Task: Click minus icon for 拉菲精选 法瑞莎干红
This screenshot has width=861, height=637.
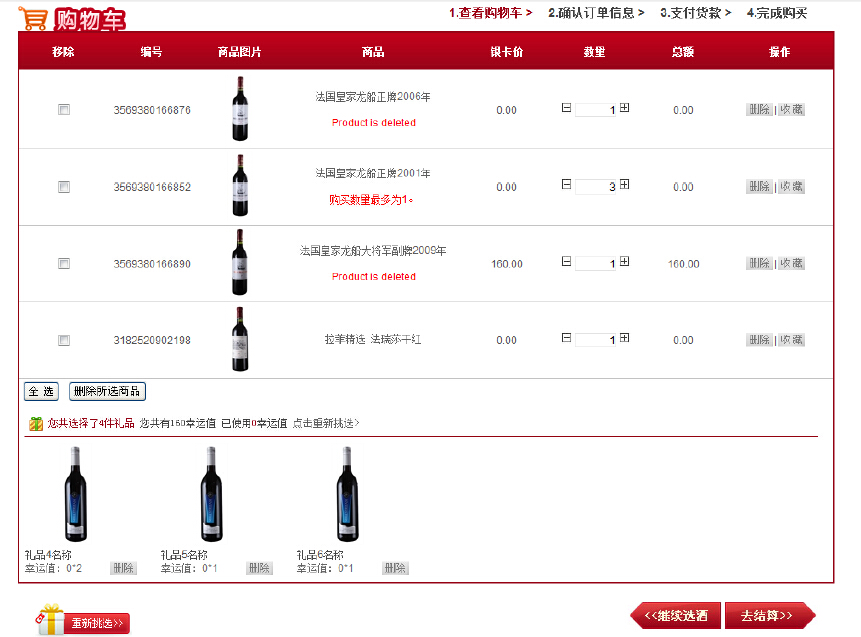Action: pyautogui.click(x=567, y=339)
